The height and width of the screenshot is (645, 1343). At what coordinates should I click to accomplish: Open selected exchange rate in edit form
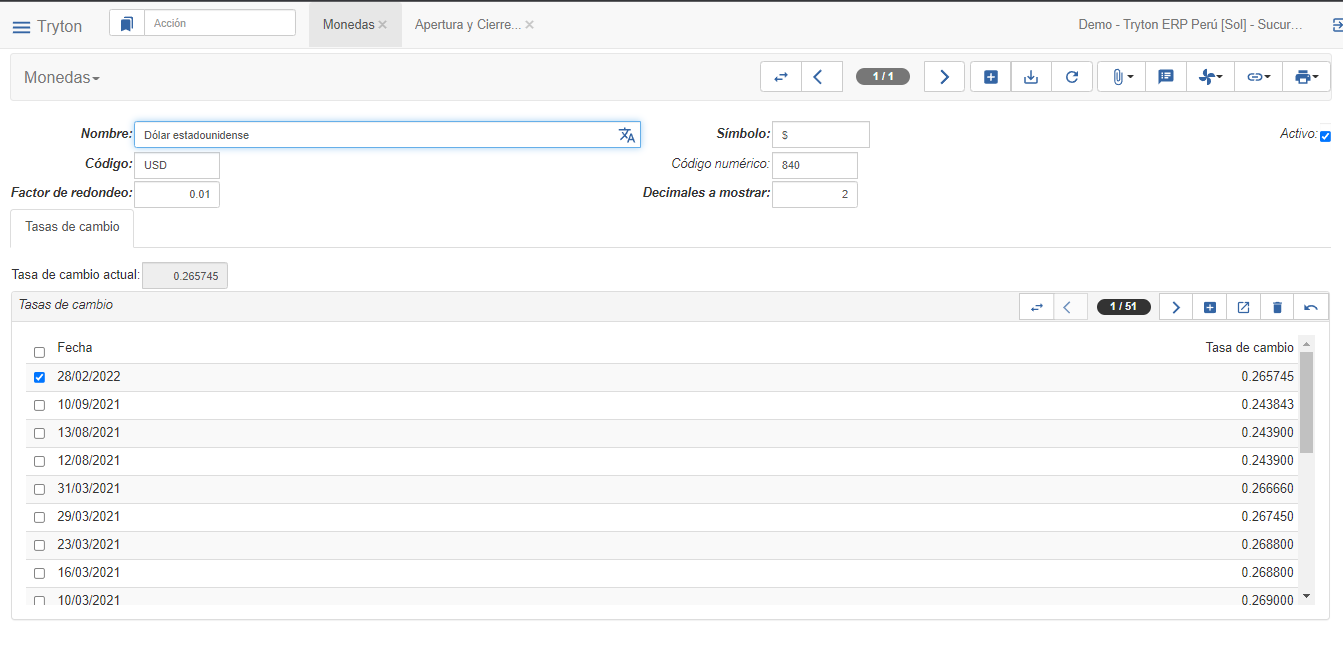pyautogui.click(x=1243, y=307)
